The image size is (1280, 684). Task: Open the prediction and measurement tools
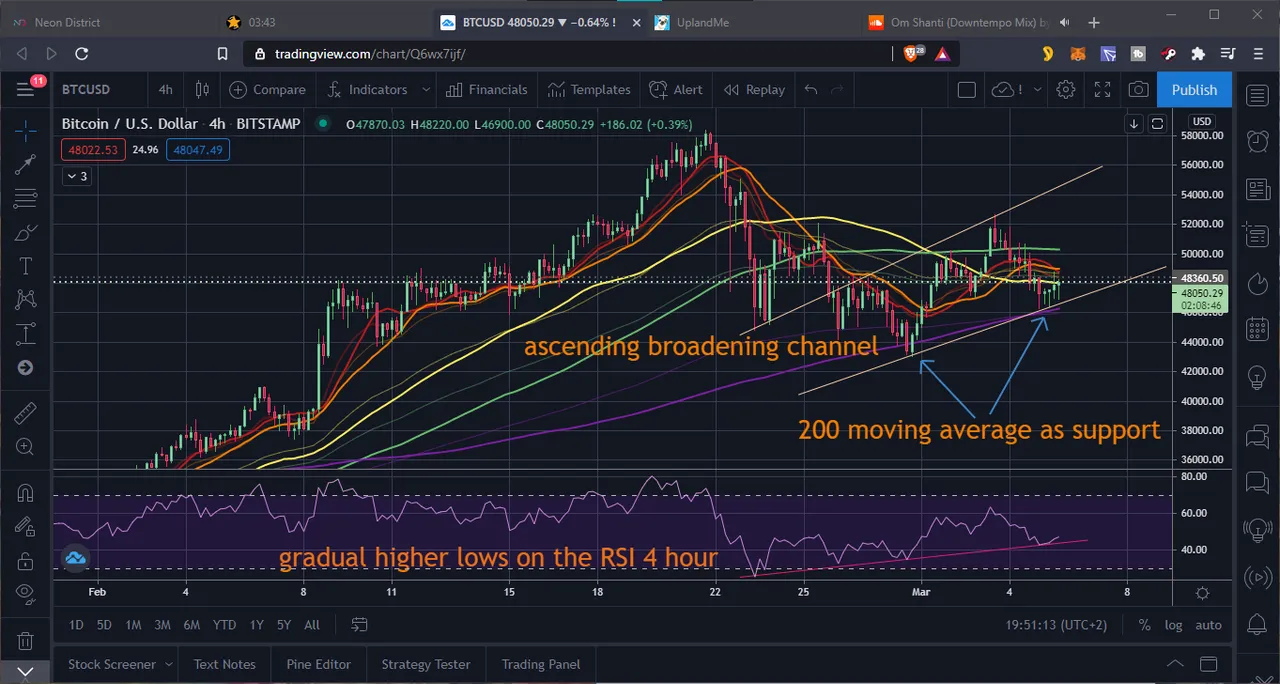(x=26, y=333)
